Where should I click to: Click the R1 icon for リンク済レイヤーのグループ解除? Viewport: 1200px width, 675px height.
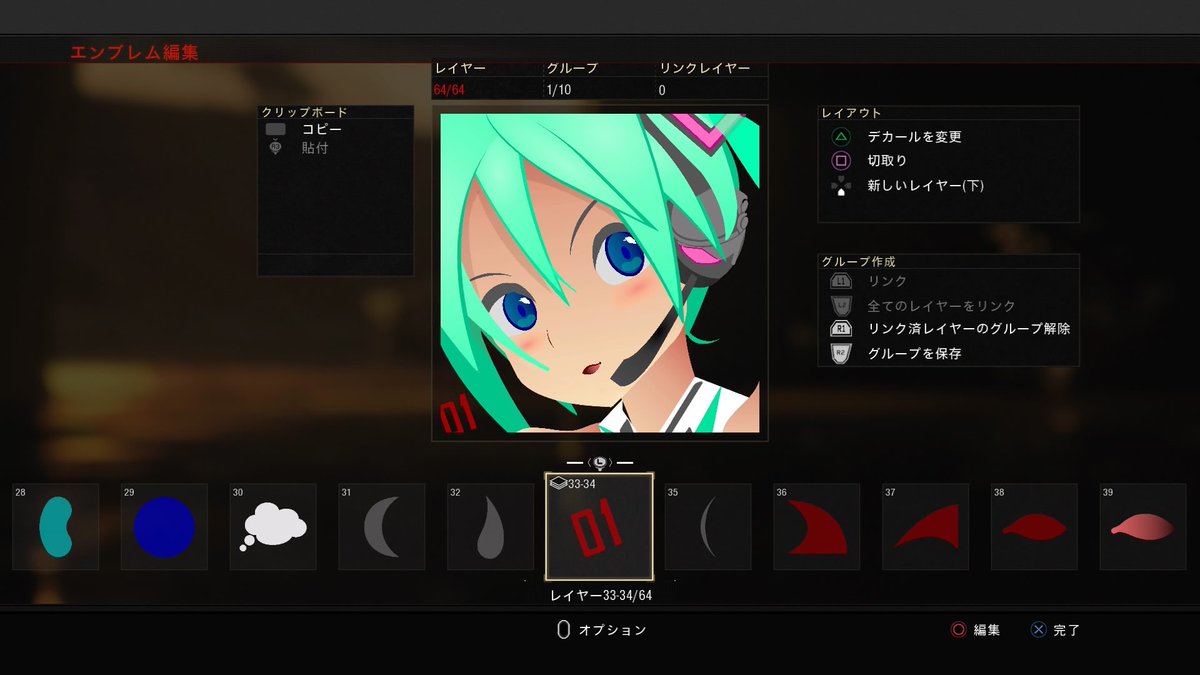841,328
